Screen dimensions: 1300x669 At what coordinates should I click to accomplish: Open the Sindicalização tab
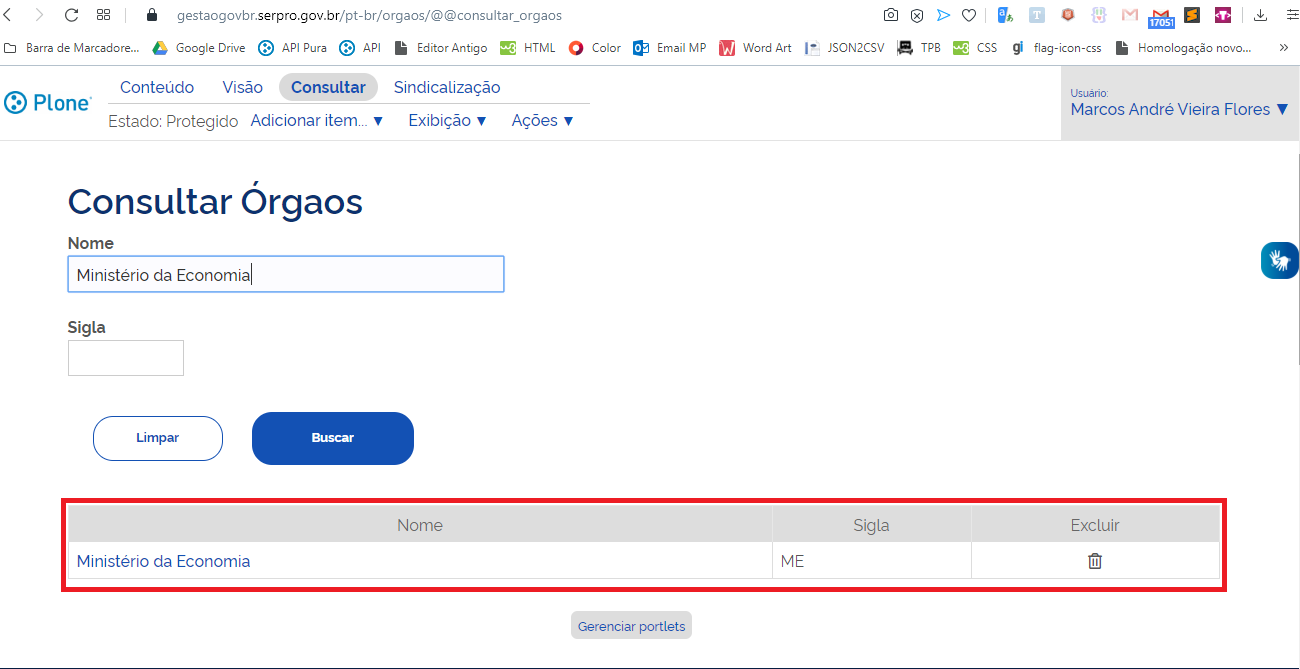(446, 87)
